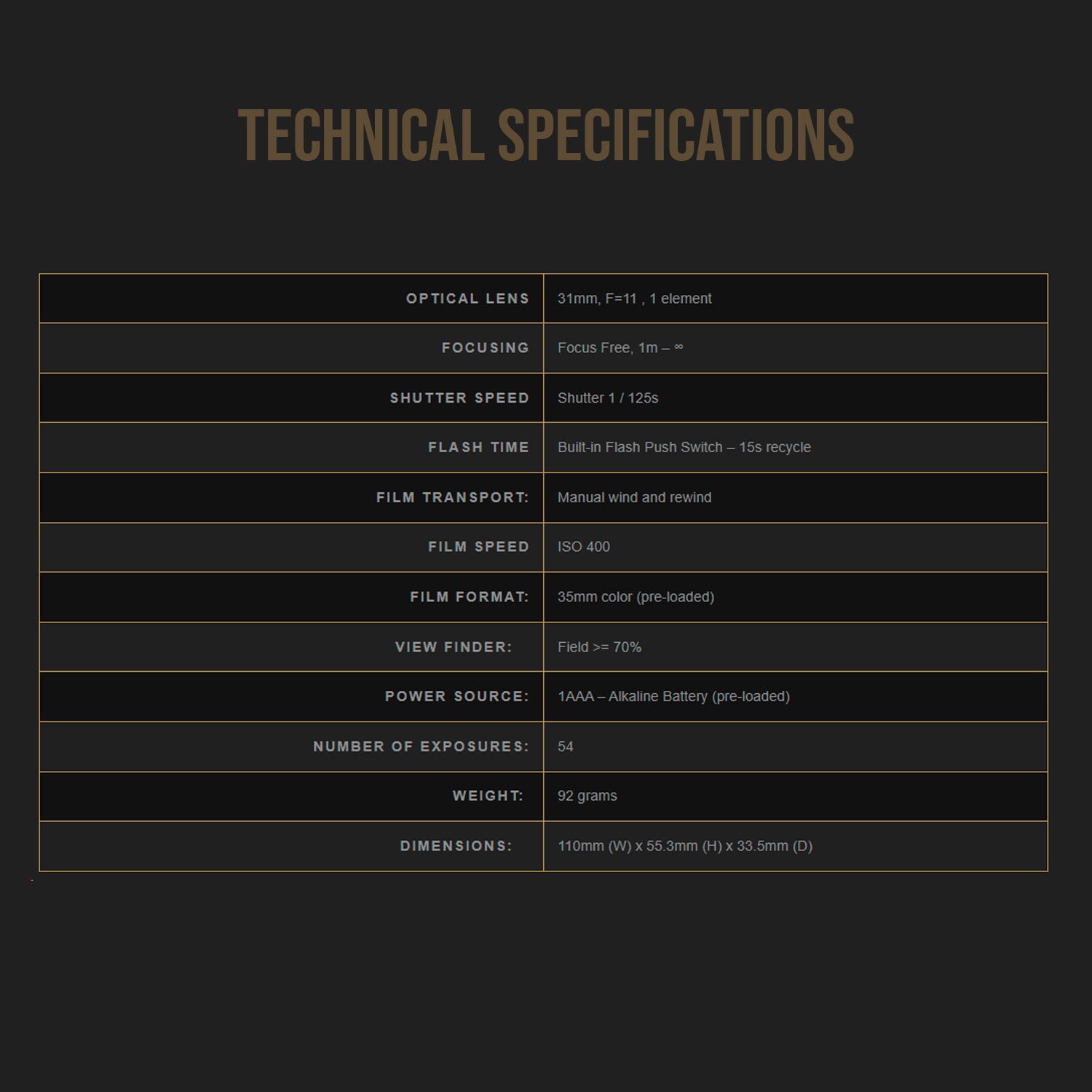Screen dimensions: 1092x1092
Task: Click the View Finder label
Action: pos(454,647)
